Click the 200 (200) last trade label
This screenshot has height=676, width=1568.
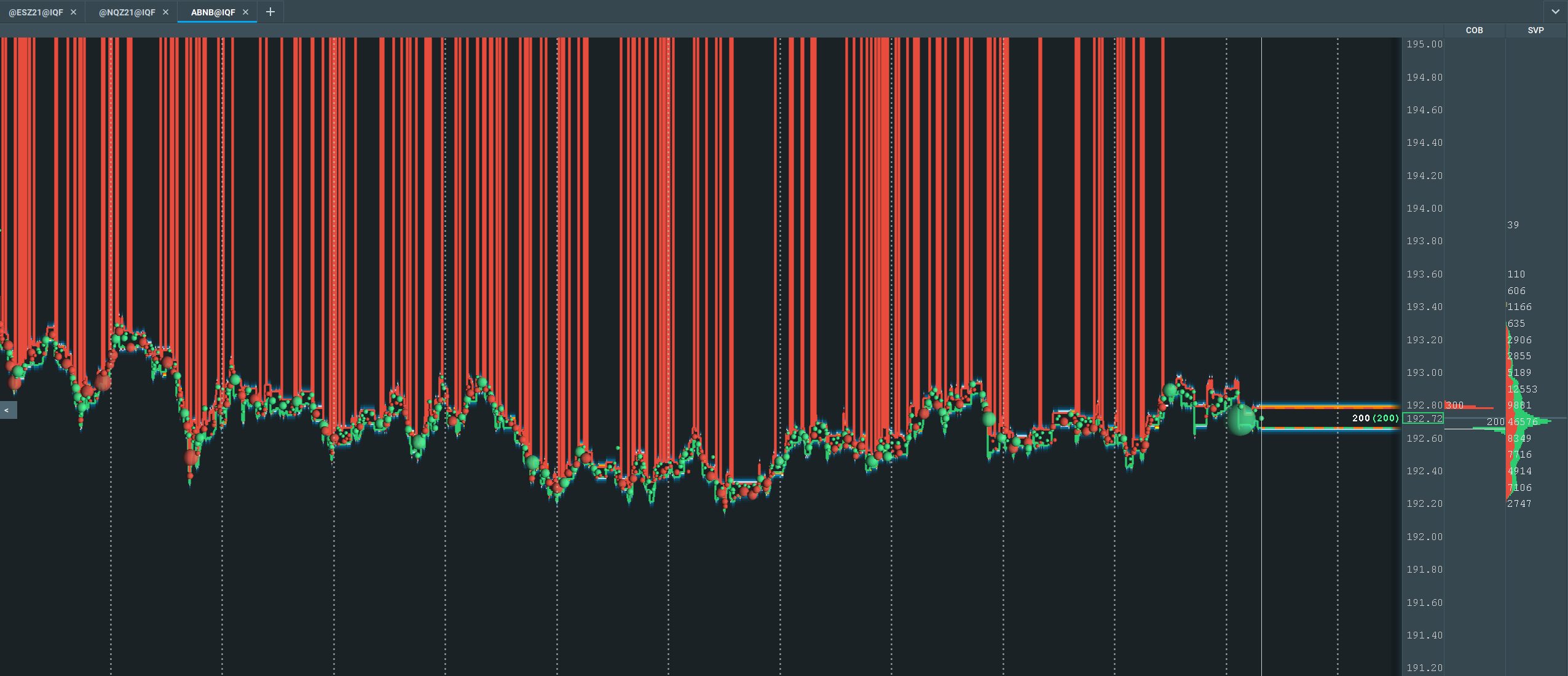pyautogui.click(x=1374, y=418)
